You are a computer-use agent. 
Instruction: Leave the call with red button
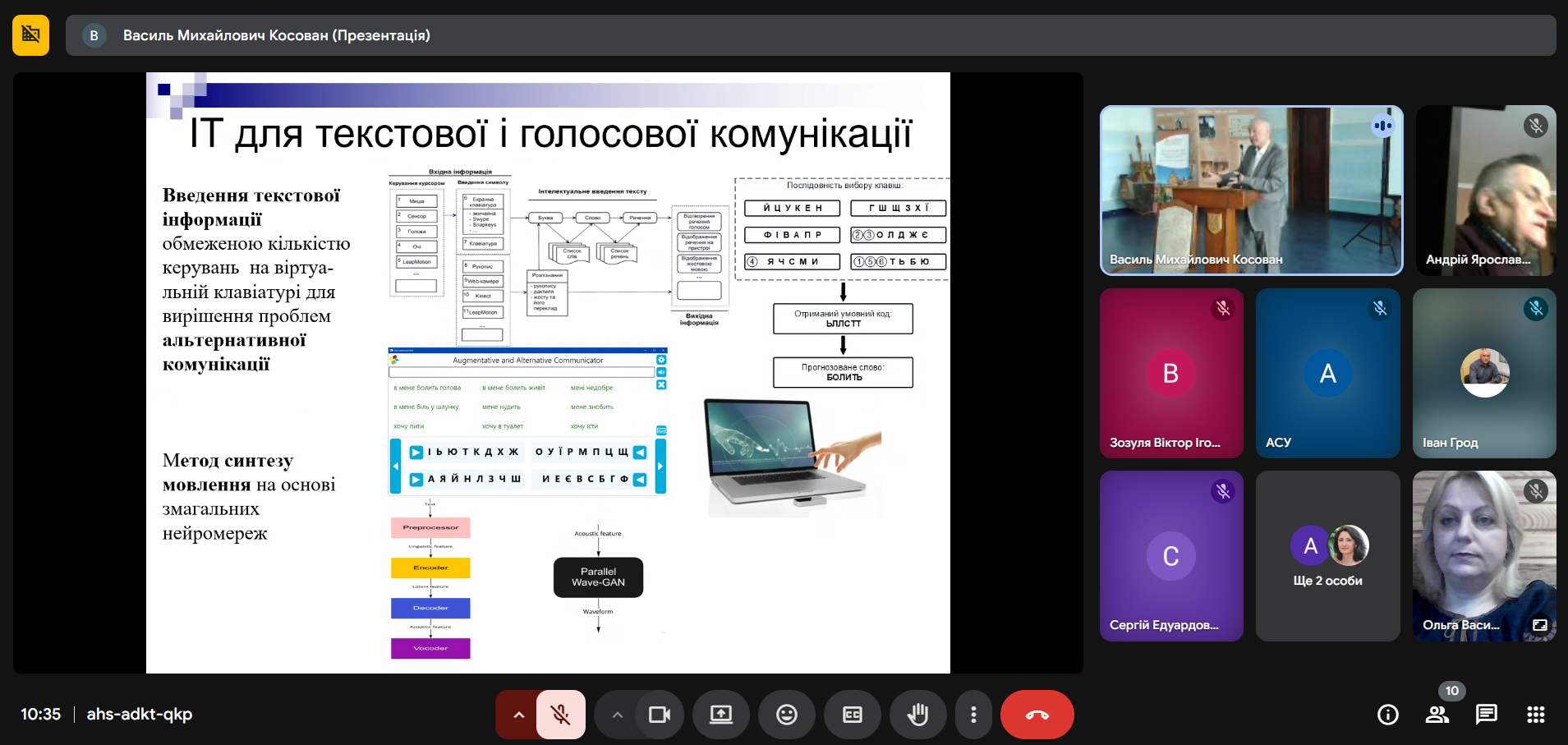coord(1037,715)
